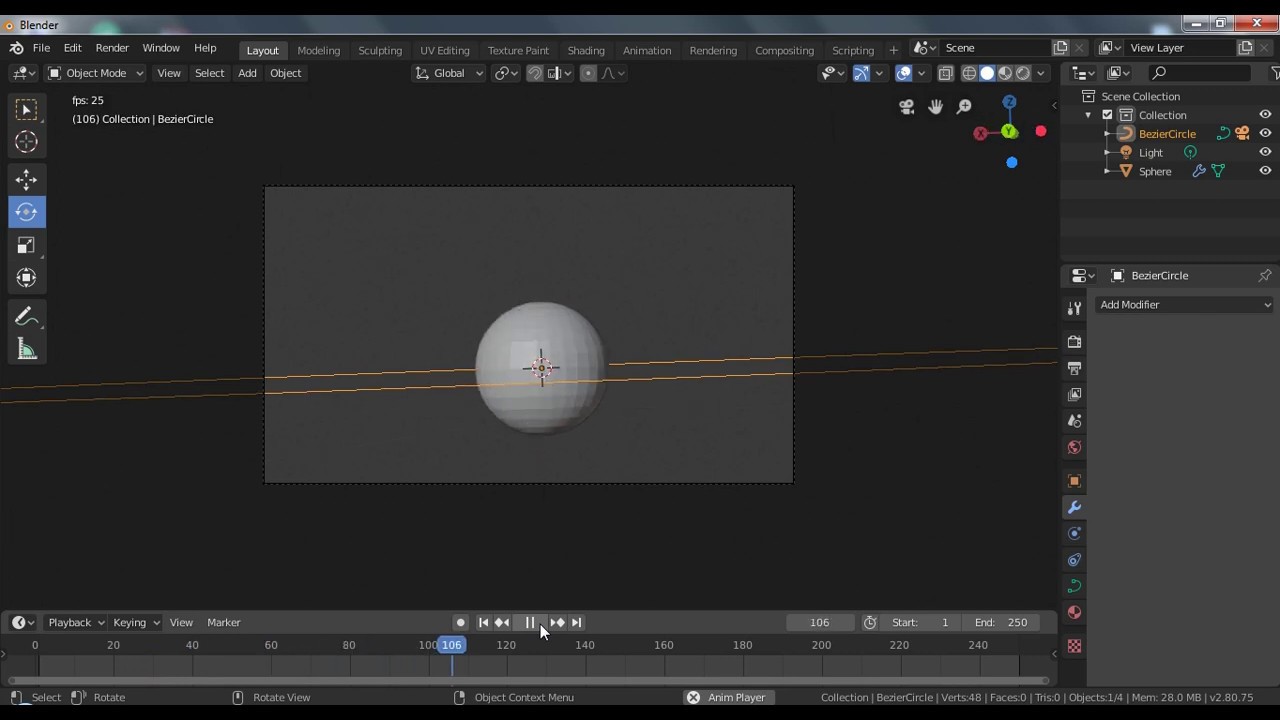Viewport: 1280px width, 720px height.
Task: Open the Object properties tab
Action: (x=1074, y=481)
